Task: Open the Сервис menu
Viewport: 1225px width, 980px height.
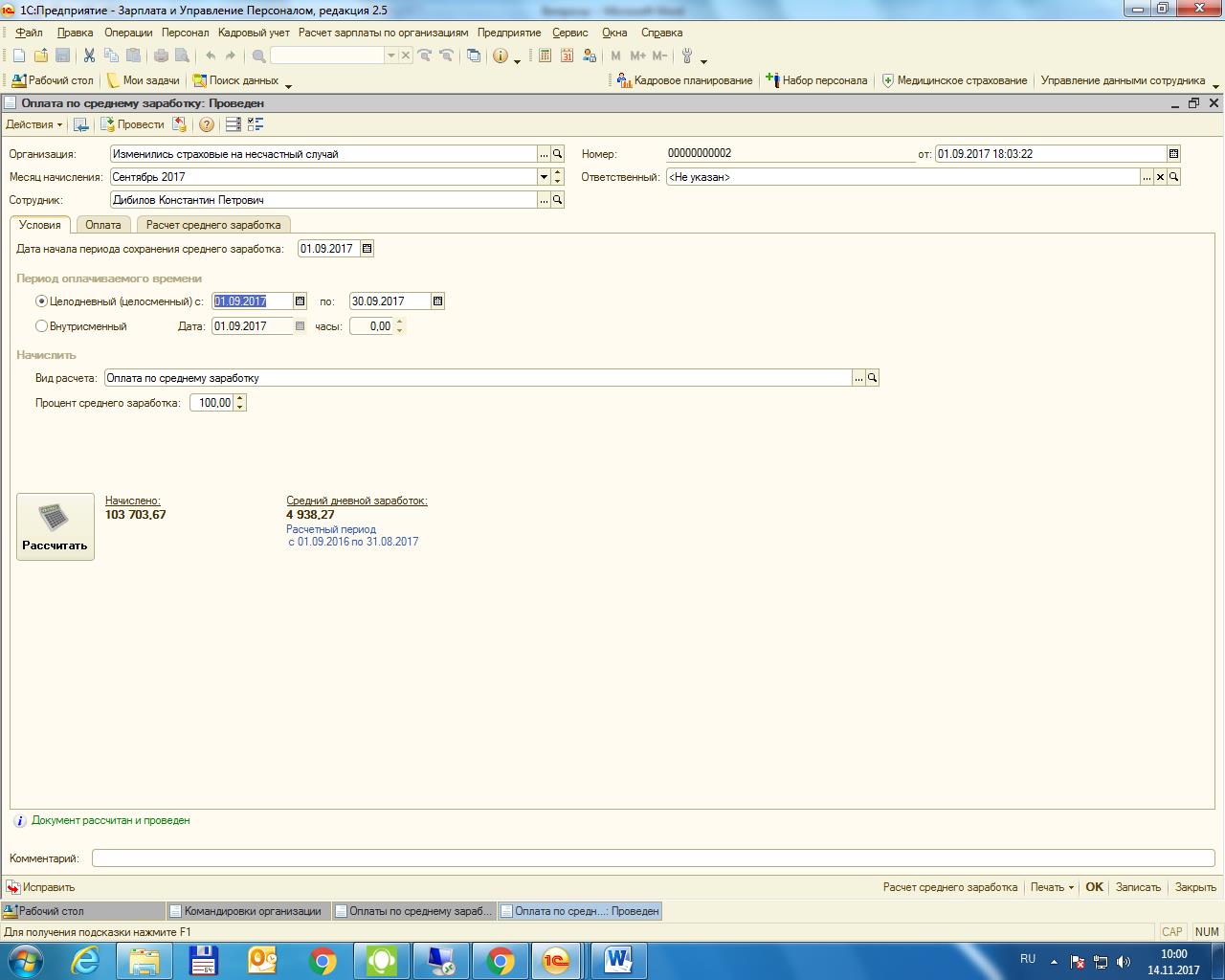Action: coord(570,33)
